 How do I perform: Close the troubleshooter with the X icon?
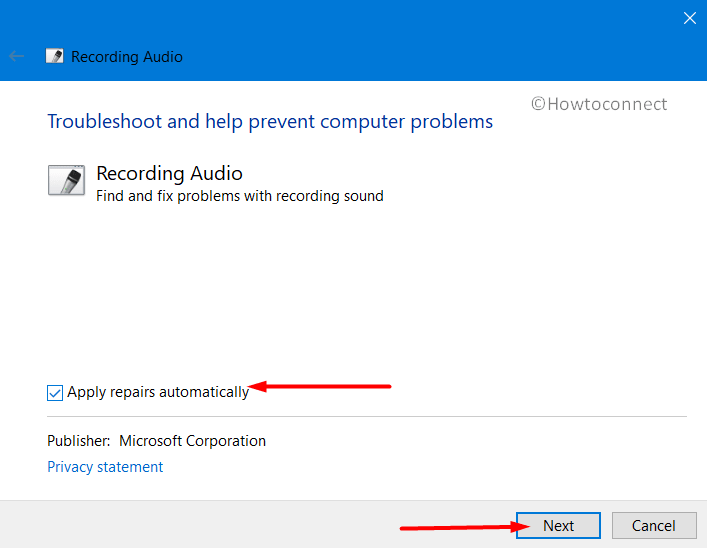pyautogui.click(x=689, y=18)
